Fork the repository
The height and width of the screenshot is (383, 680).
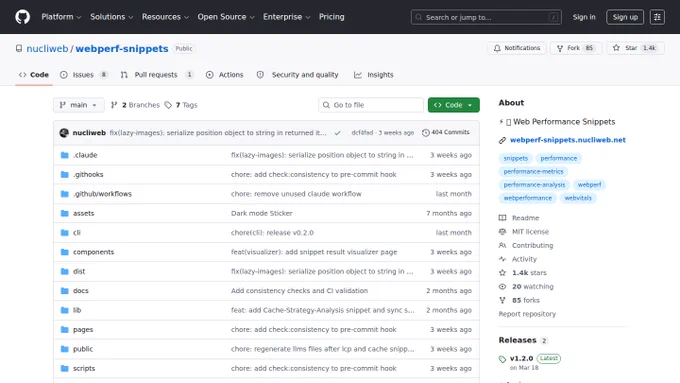tap(576, 48)
